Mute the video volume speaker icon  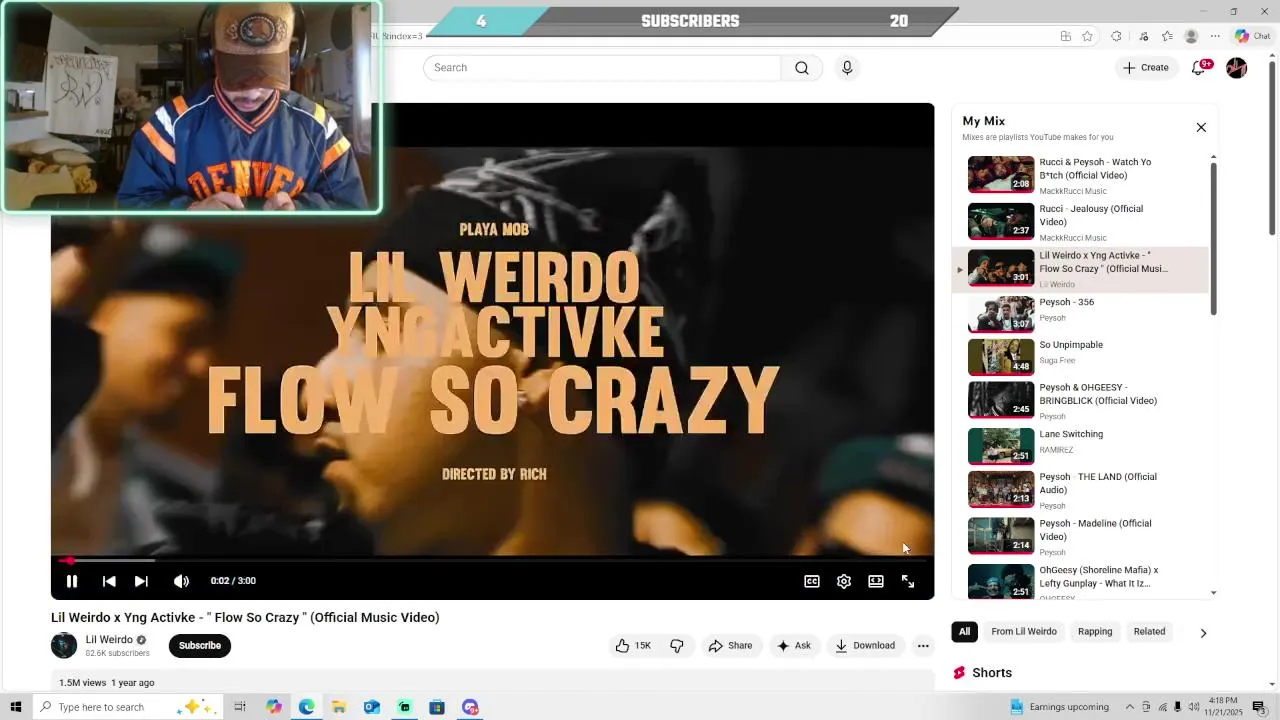[x=181, y=581]
